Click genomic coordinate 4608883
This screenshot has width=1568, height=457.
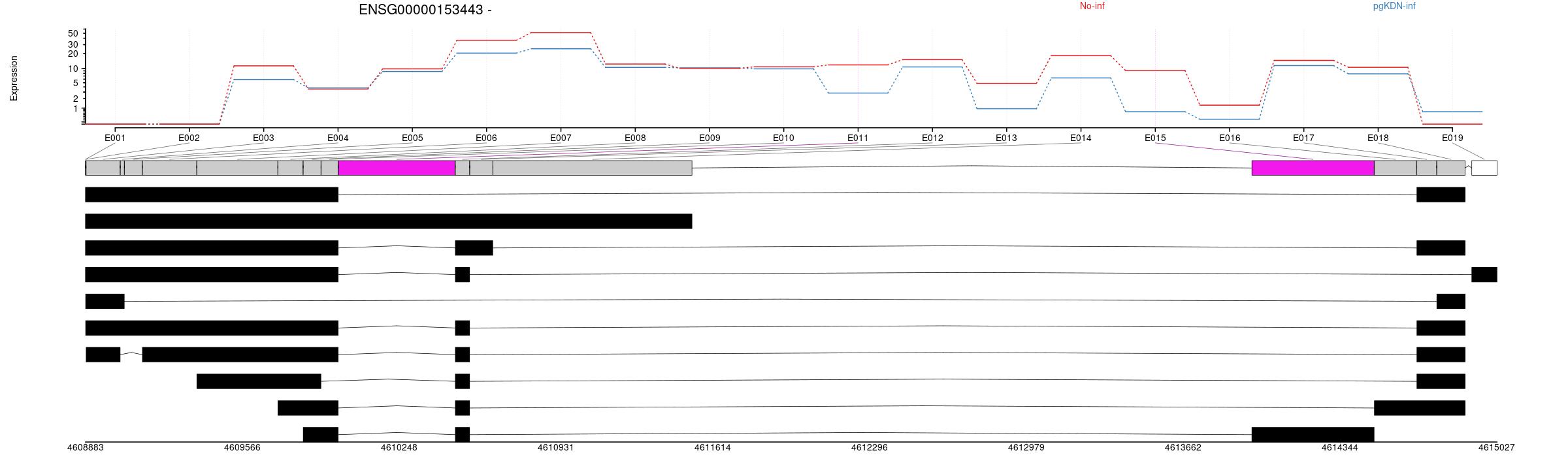[x=86, y=448]
